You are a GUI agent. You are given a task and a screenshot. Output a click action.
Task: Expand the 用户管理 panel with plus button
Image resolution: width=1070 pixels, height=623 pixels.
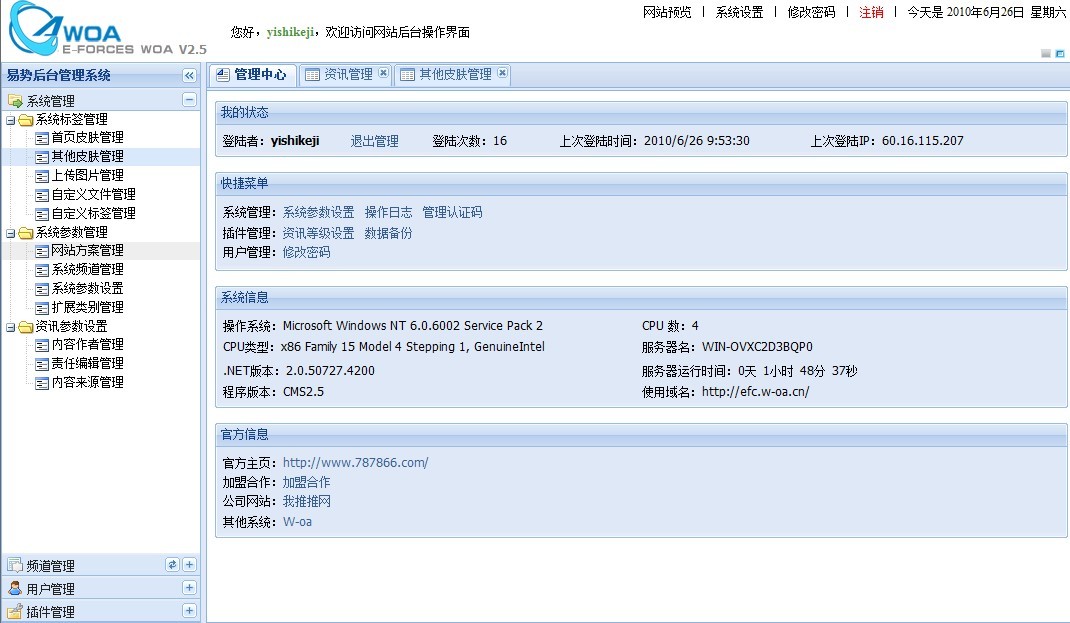point(189,588)
